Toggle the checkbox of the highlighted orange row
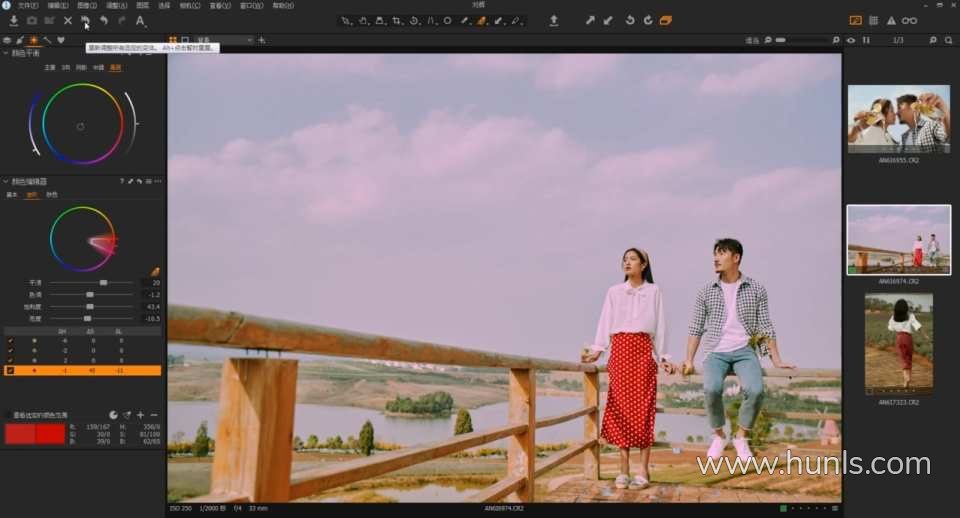The image size is (960, 518). tap(10, 370)
